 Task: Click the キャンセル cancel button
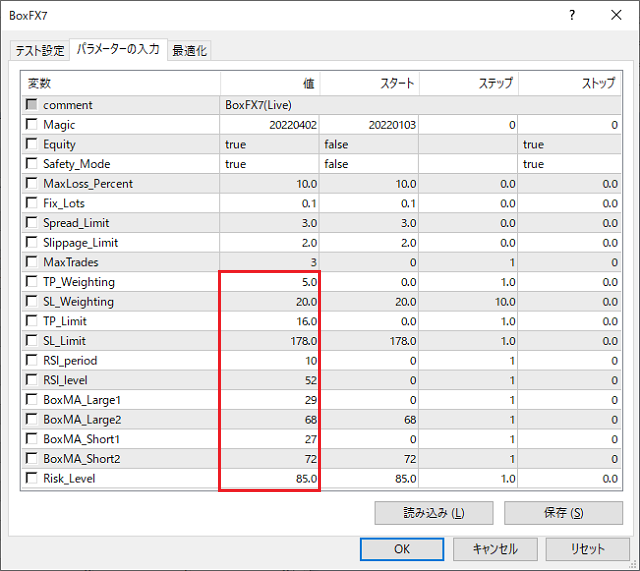pyautogui.click(x=495, y=549)
